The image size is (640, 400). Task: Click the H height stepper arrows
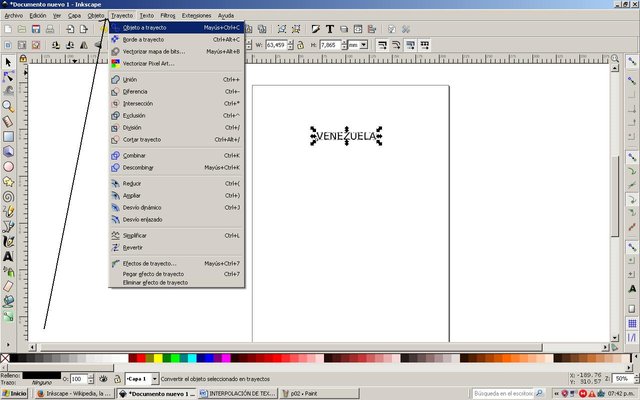tap(344, 45)
